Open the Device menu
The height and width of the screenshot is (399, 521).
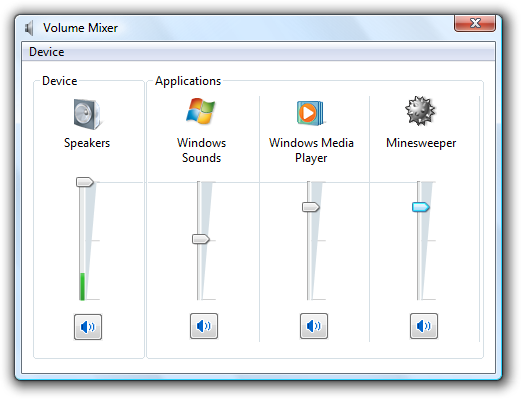[x=47, y=52]
